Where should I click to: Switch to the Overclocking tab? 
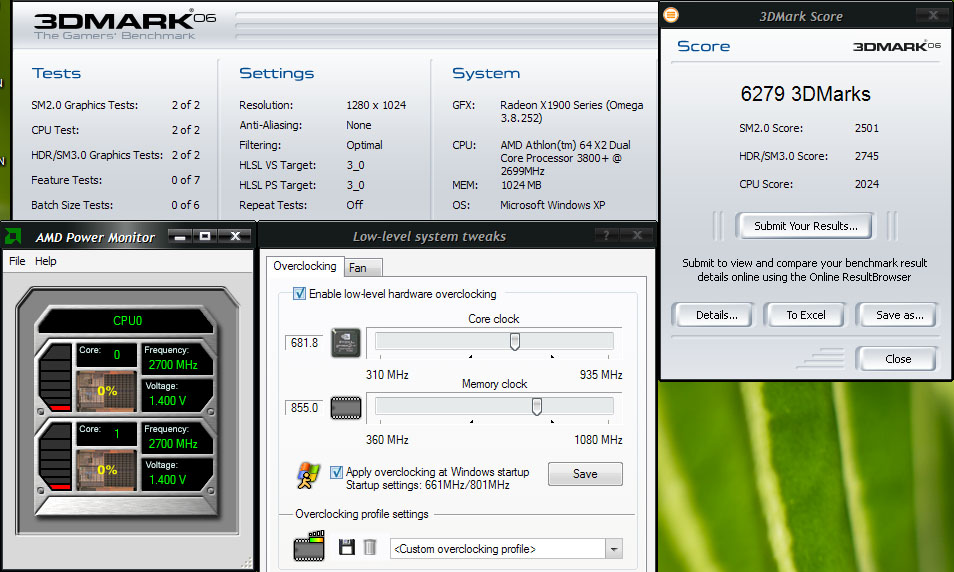pyautogui.click(x=305, y=266)
